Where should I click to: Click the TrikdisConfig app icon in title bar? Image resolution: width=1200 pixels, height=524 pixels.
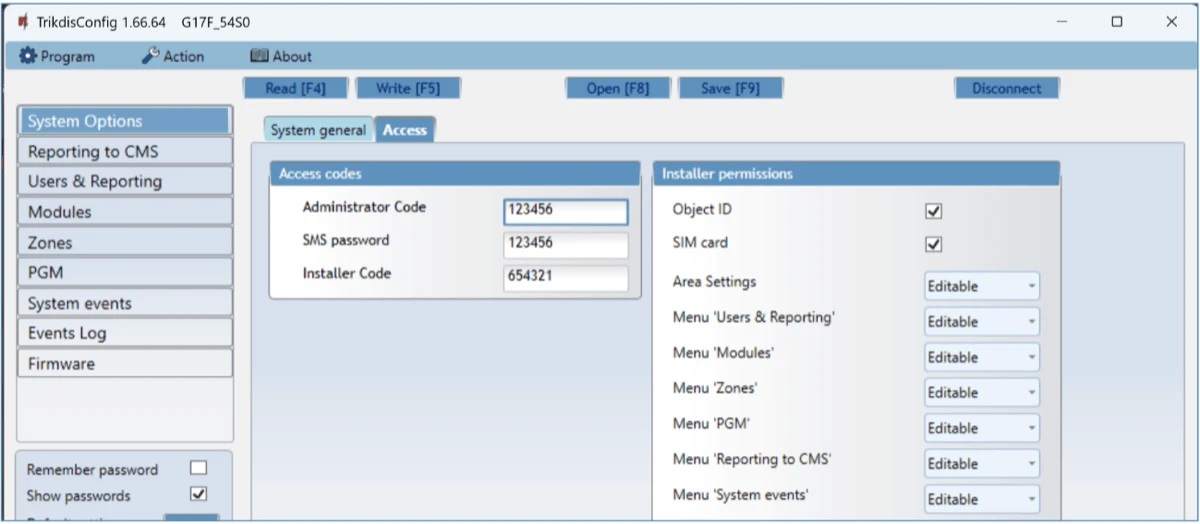22,21
